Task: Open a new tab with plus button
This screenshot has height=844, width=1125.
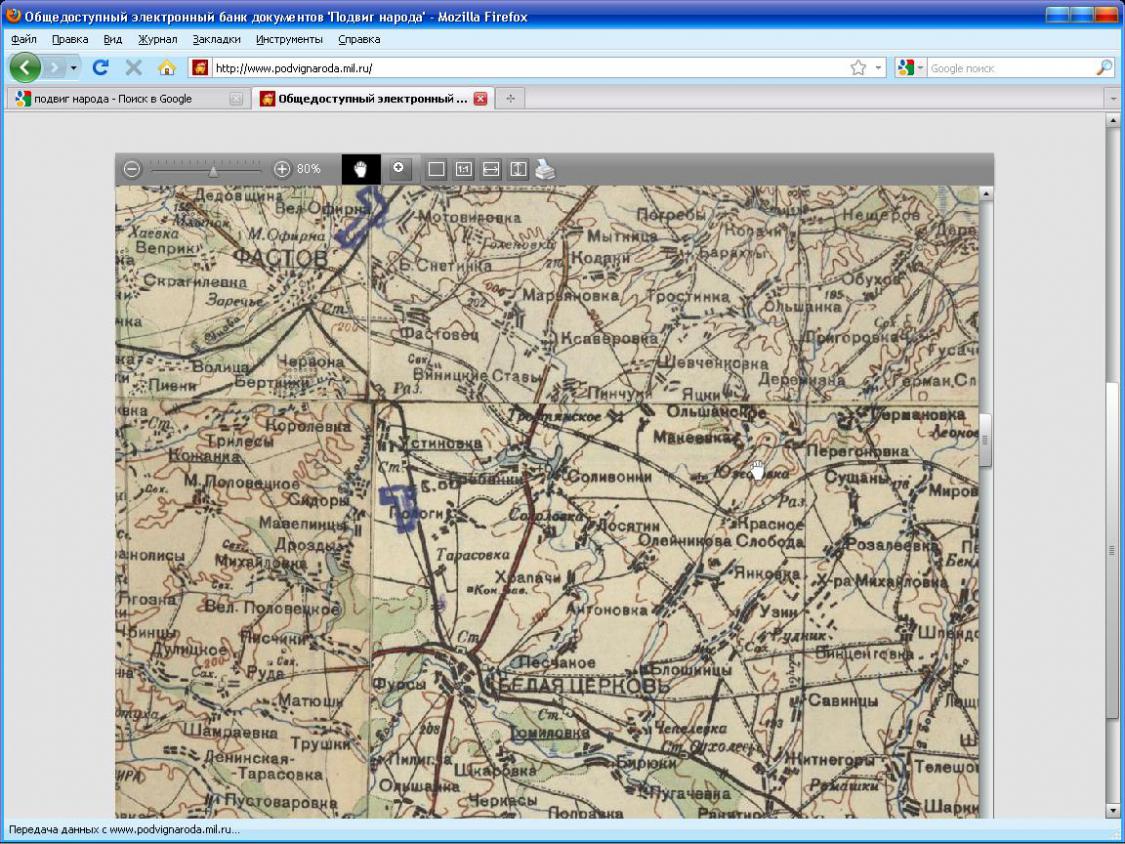Action: [x=510, y=99]
